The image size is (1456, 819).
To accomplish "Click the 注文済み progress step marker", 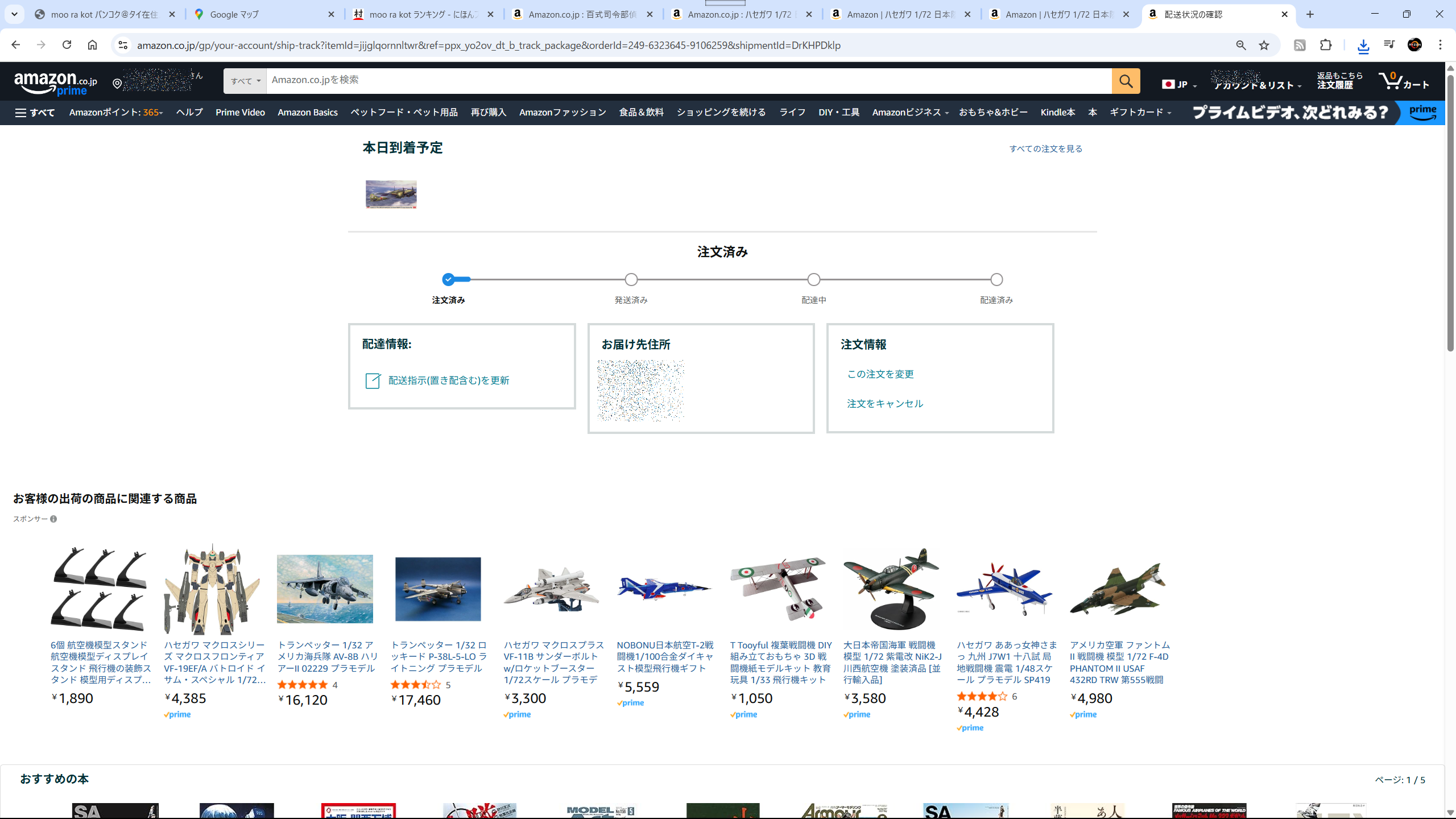I will click(x=448, y=279).
